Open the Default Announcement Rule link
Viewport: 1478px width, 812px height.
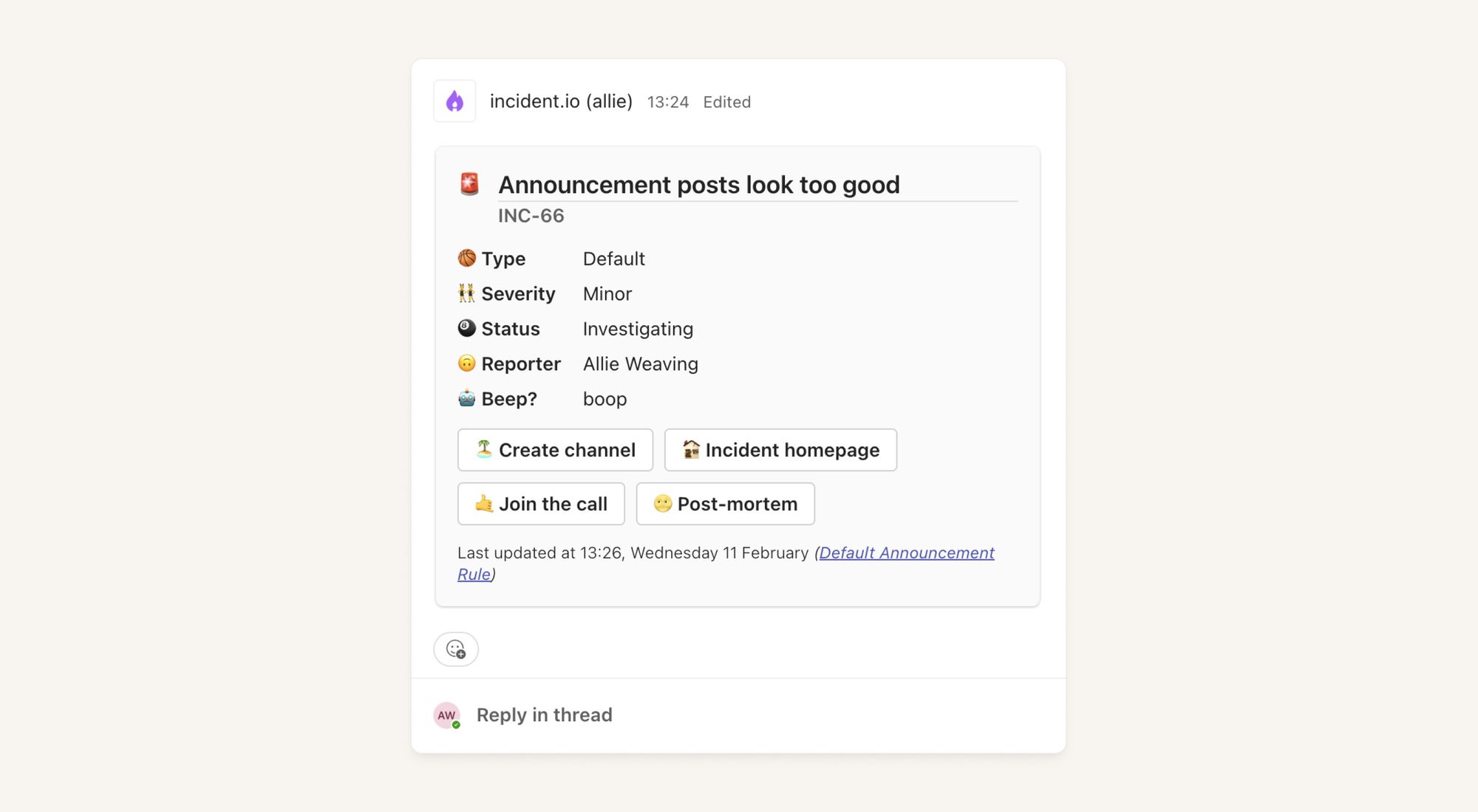906,553
